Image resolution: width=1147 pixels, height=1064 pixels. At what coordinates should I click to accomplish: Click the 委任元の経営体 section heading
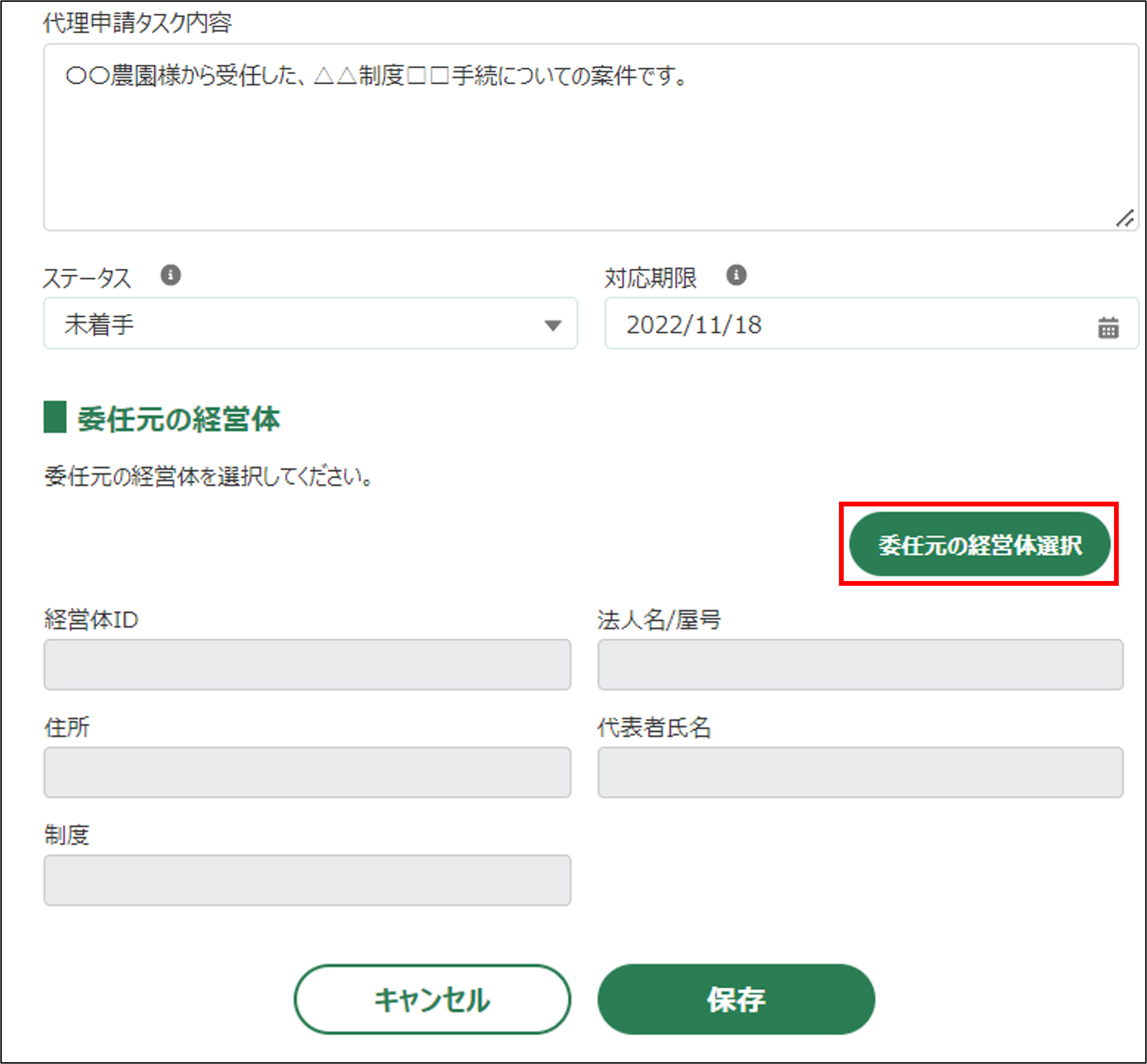pos(178,418)
